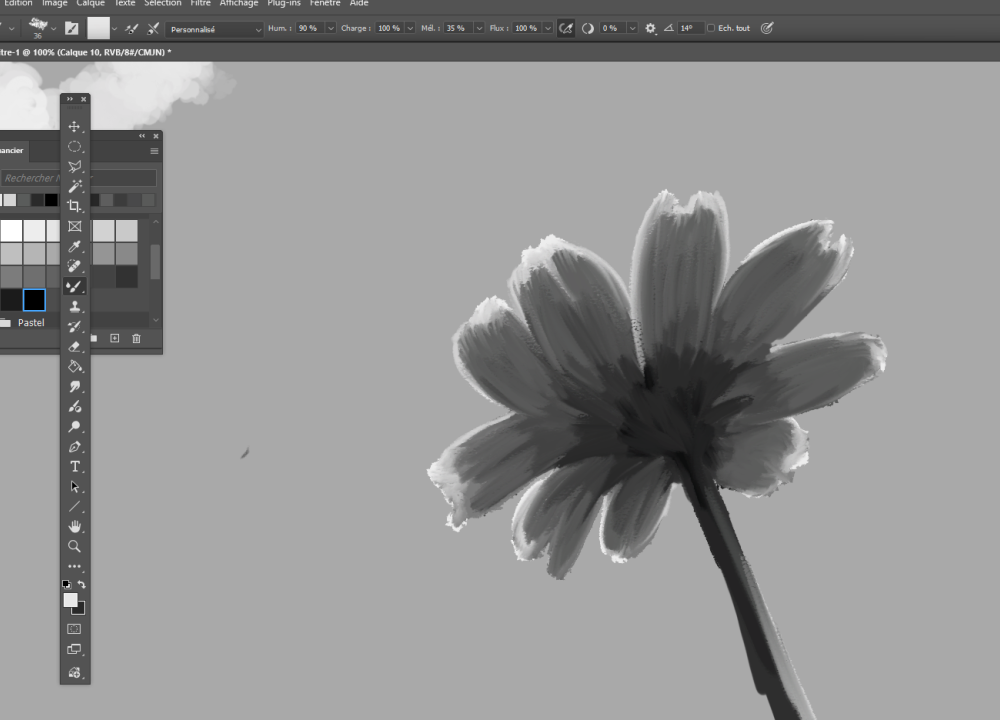Open the Personnalisé blending combination dropdown
The height and width of the screenshot is (720, 1000).
(214, 29)
